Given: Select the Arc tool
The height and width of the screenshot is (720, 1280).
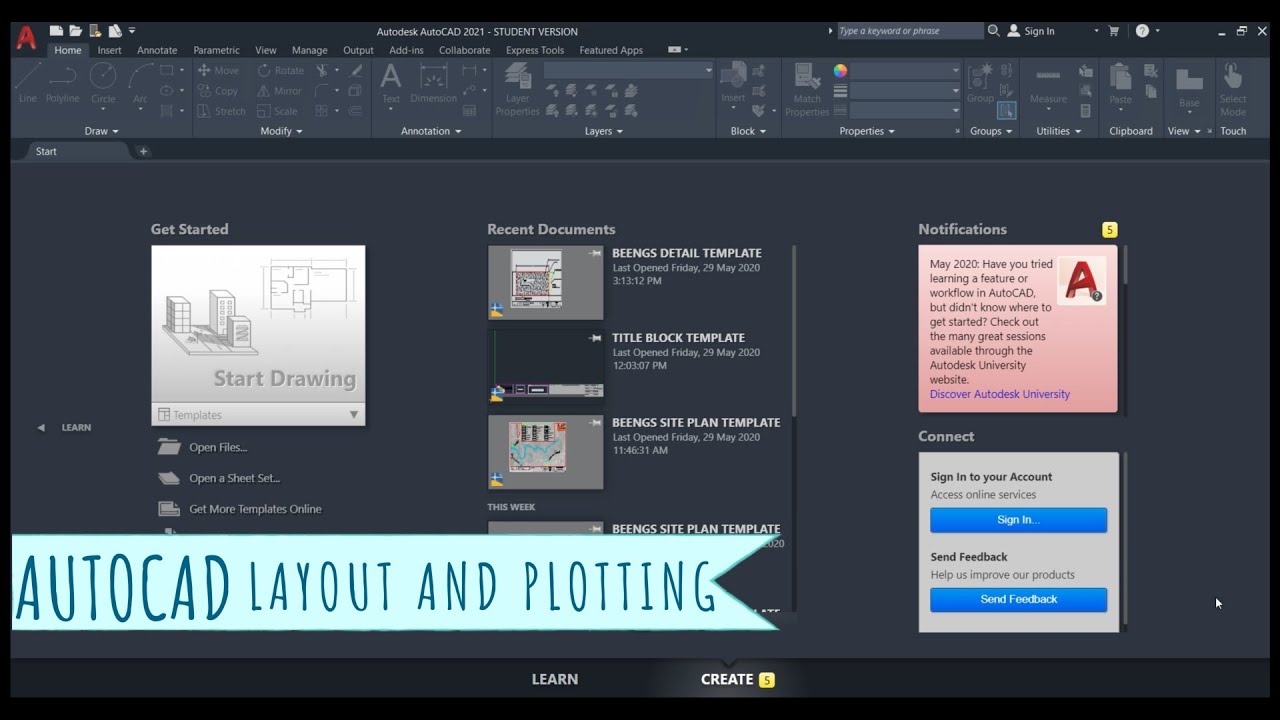Looking at the screenshot, I should 140,83.
